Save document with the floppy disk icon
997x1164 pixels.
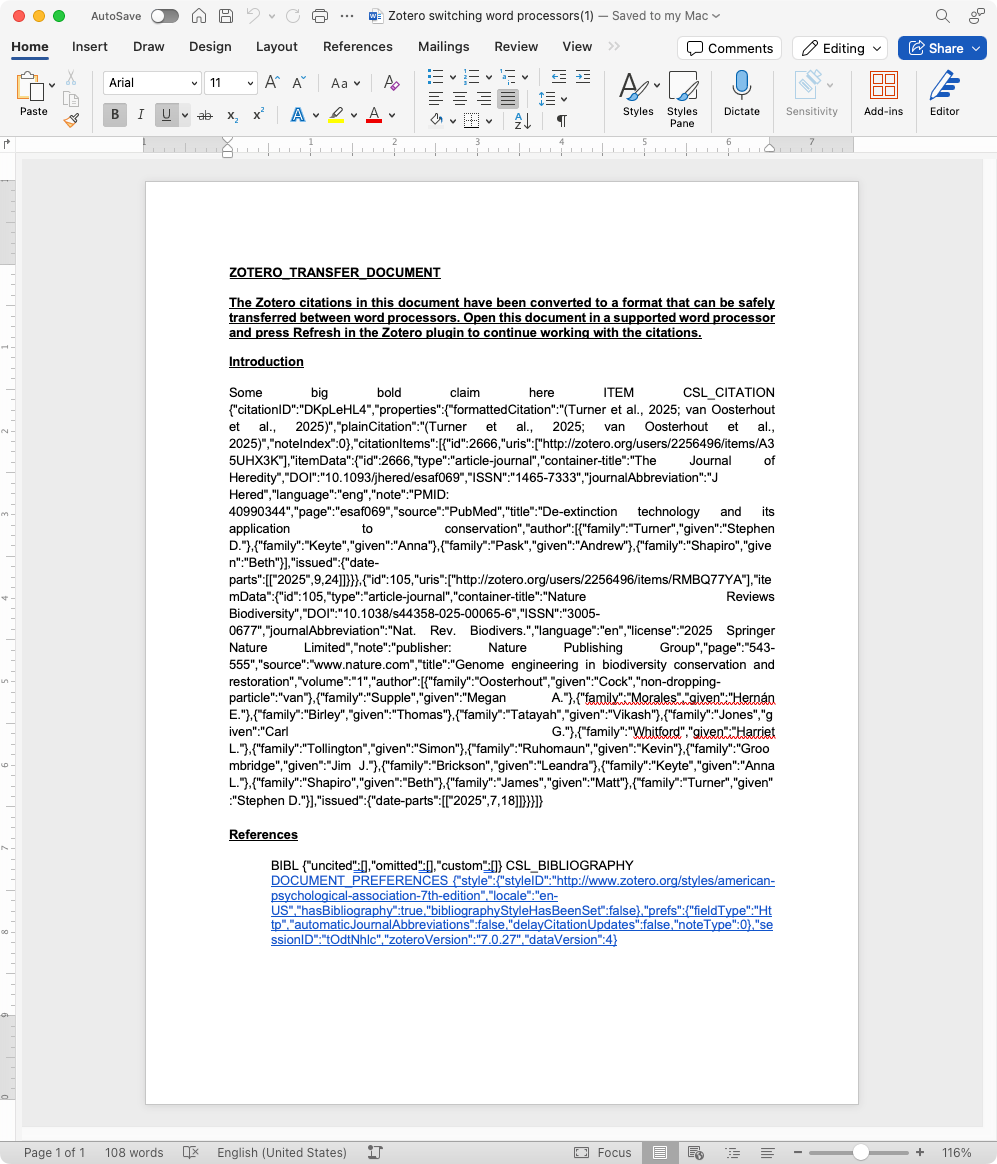(x=226, y=16)
